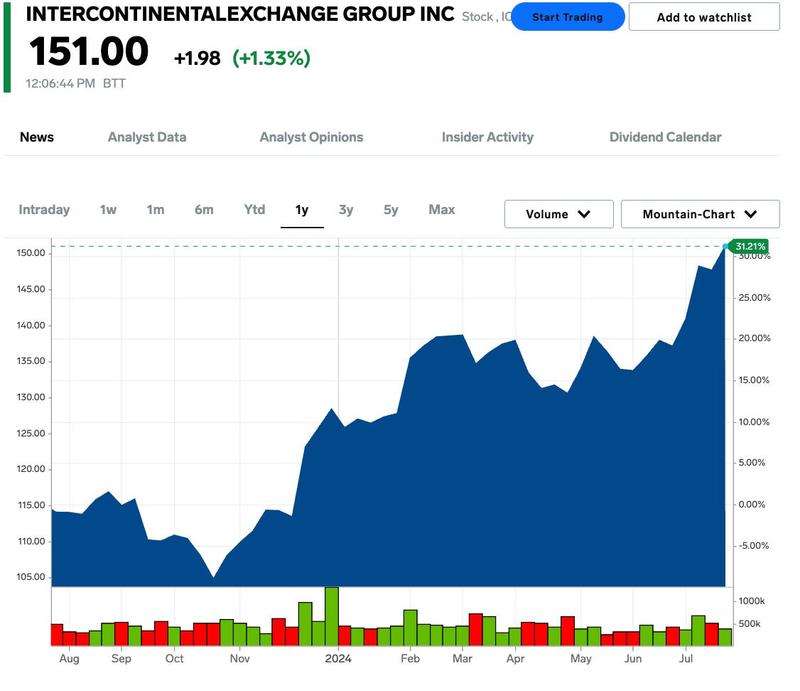This screenshot has height=691, width=800.
Task: Select the 1w chart range
Action: click(x=108, y=210)
